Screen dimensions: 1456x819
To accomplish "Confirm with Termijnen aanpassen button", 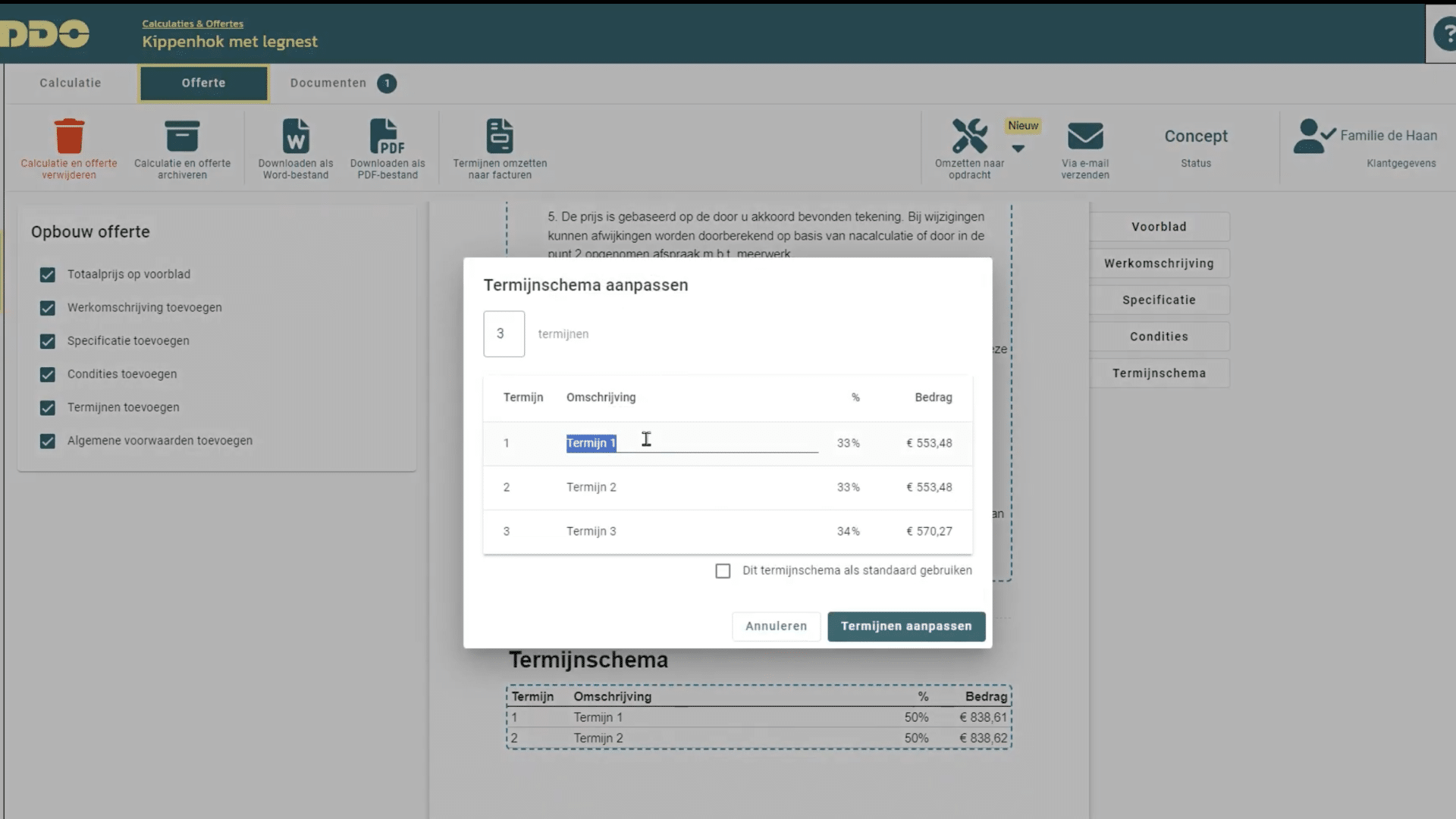I will [906, 626].
